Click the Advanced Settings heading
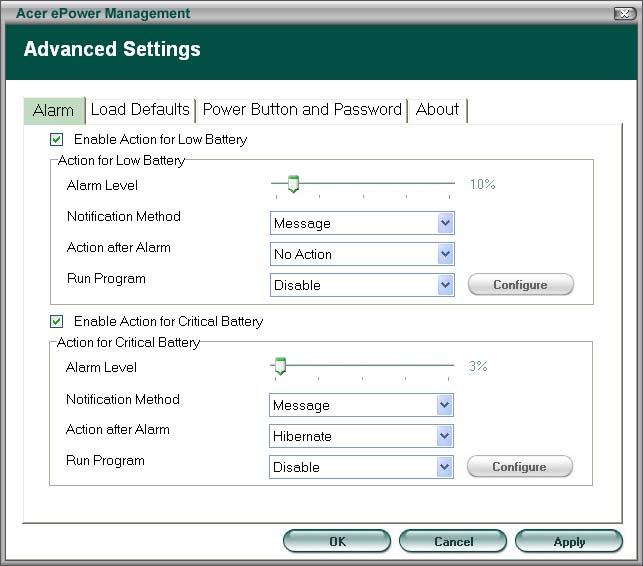This screenshot has height=566, width=643. pos(112,49)
